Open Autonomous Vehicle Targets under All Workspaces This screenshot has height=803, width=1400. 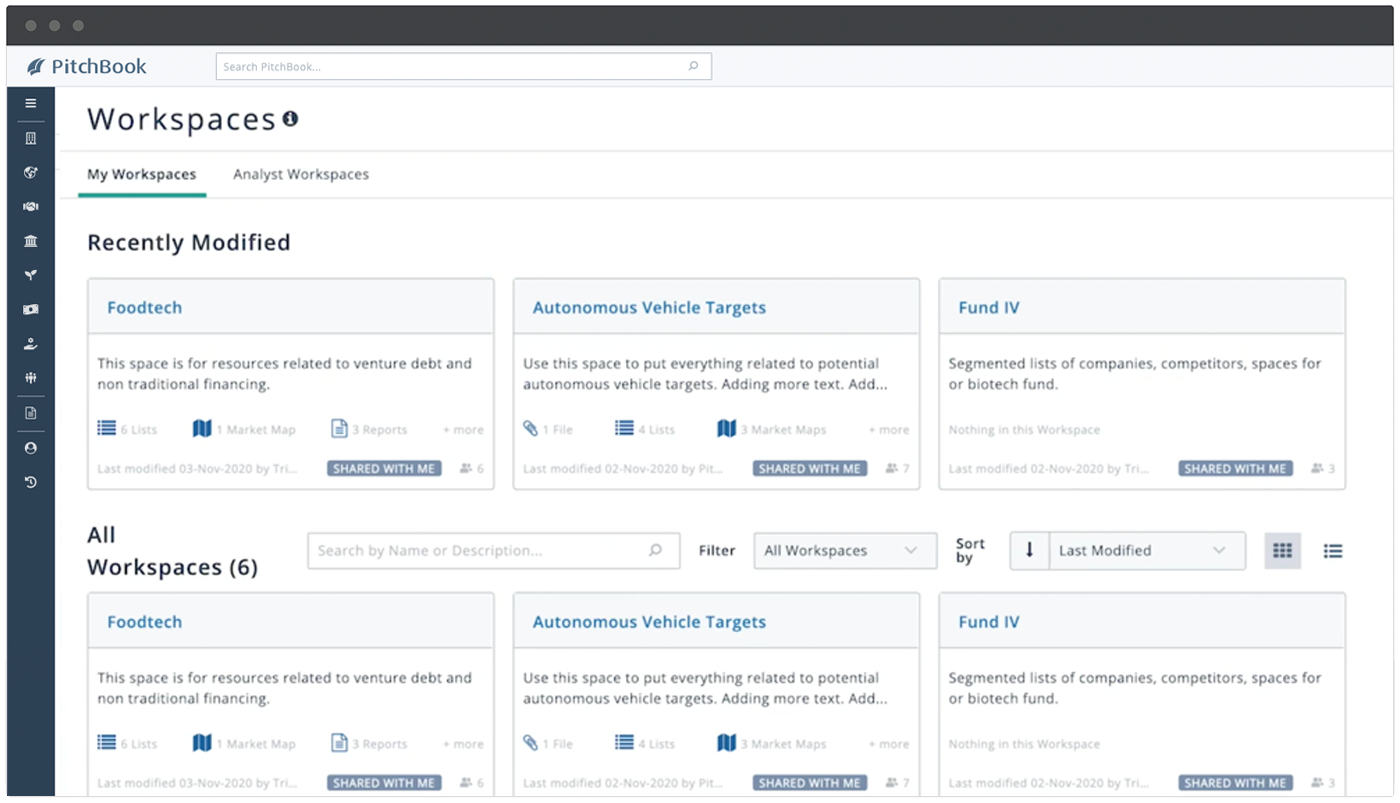(x=649, y=622)
